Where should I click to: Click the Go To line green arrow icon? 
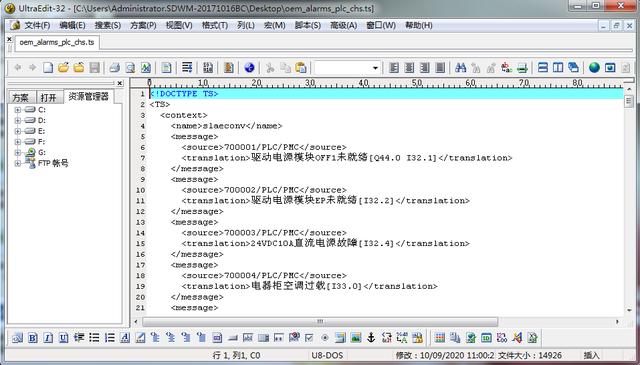coord(522,67)
